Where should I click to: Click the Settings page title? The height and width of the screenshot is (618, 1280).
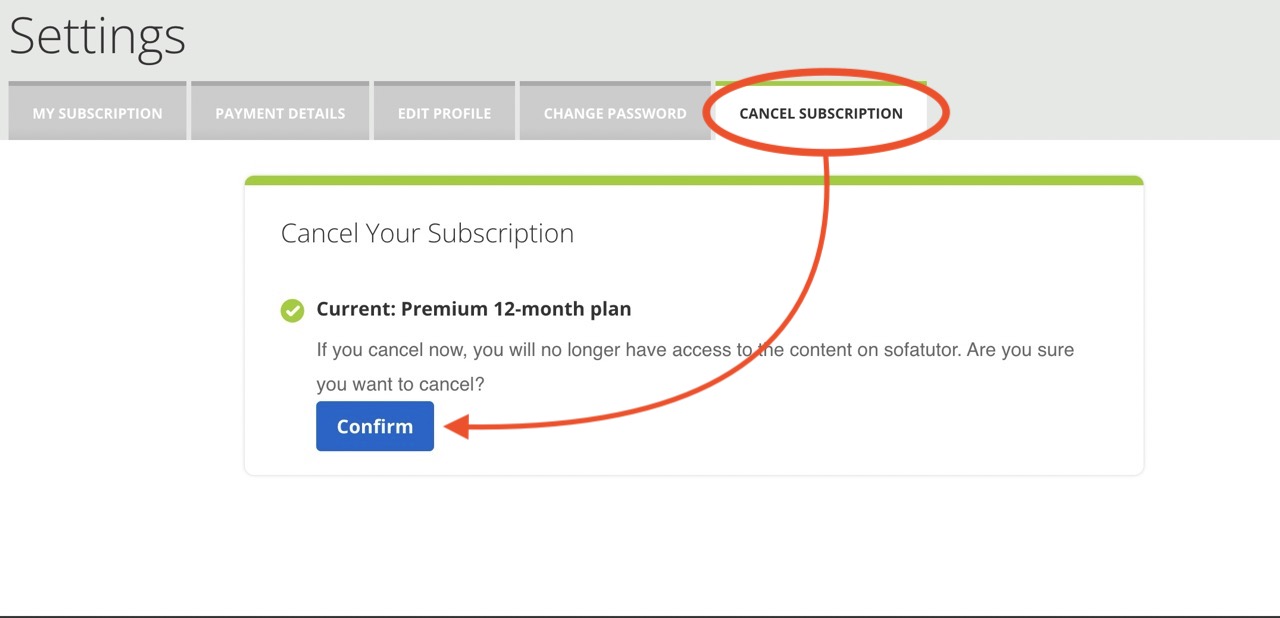click(97, 37)
